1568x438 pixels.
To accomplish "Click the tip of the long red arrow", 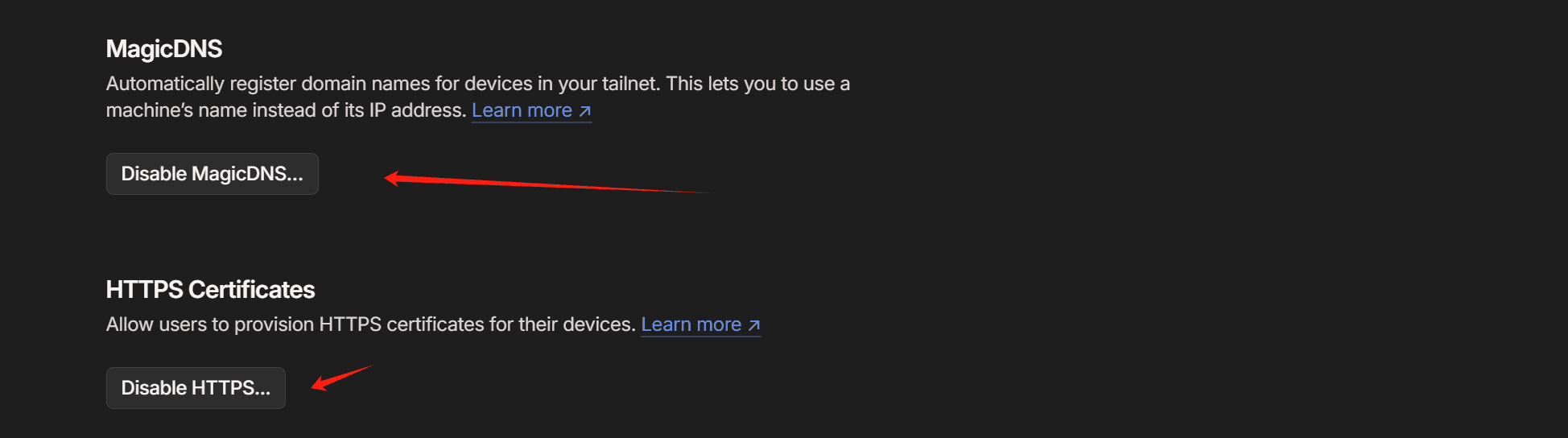I will tap(387, 178).
